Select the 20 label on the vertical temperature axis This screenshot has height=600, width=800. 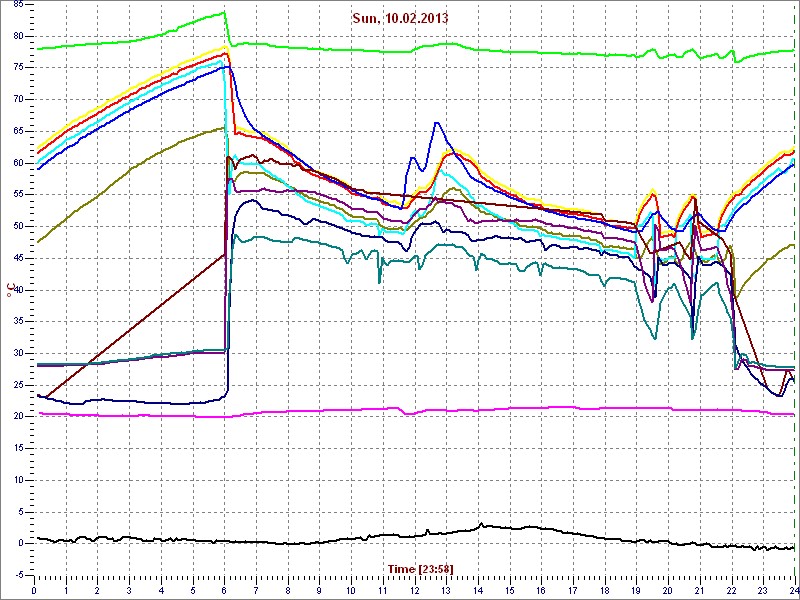17,416
